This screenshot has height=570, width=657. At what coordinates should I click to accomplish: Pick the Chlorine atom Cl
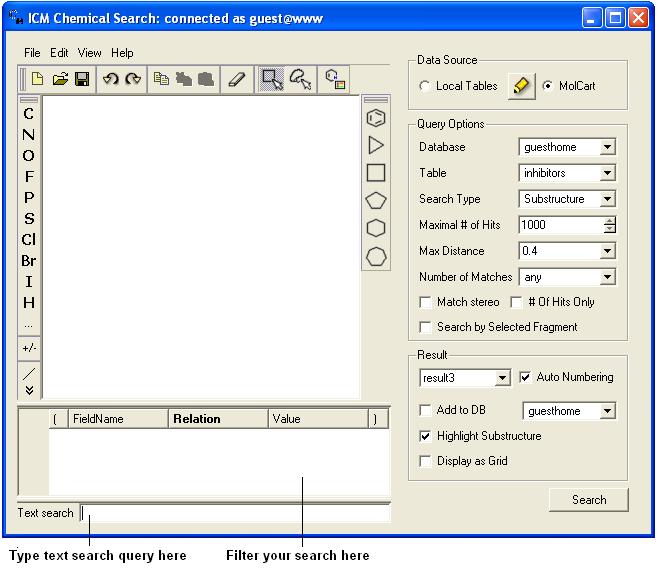coord(28,239)
